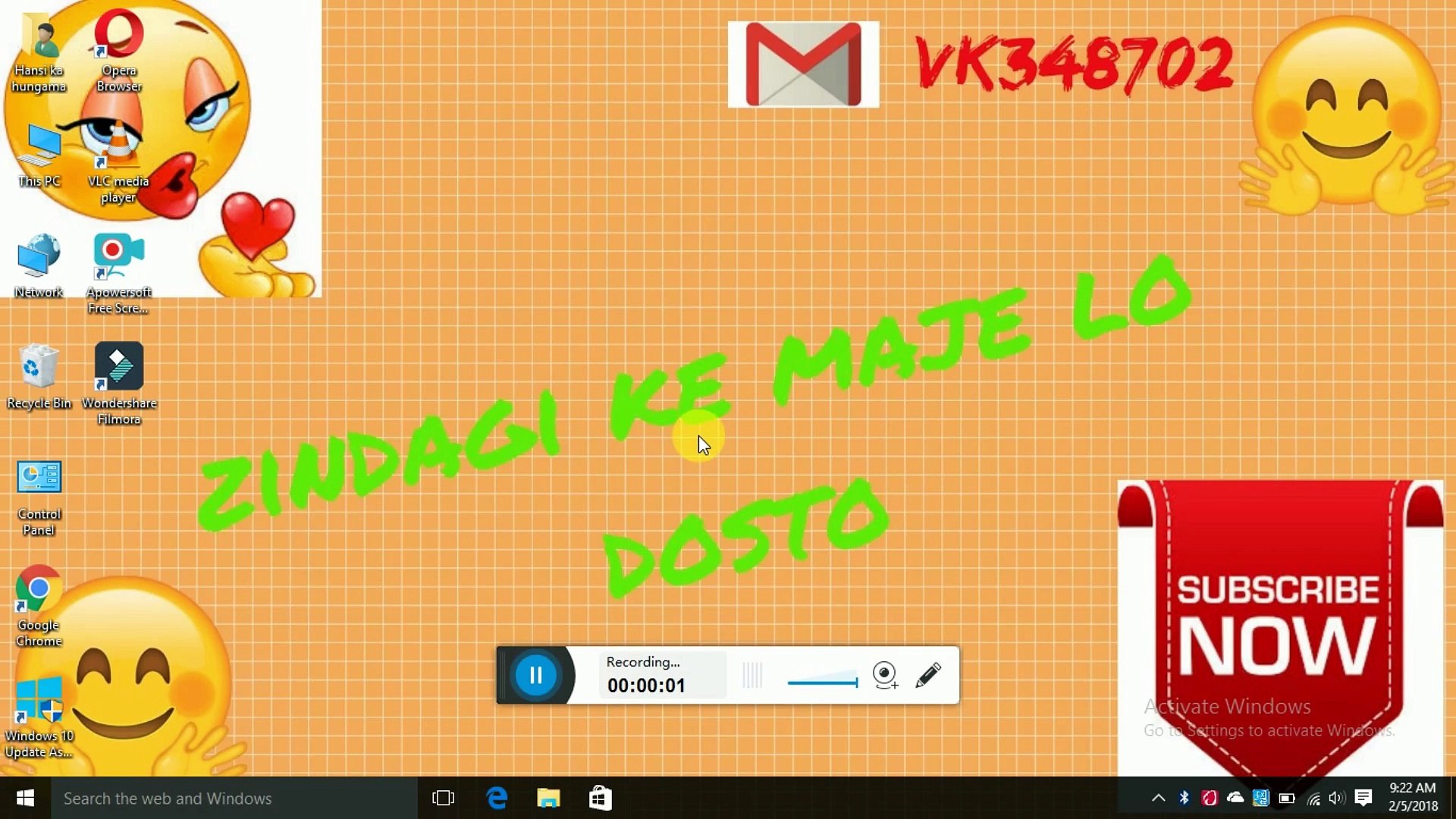The image size is (1456, 819).
Task: Select the annotation pencil tool in recorder toolbar
Action: tap(930, 675)
